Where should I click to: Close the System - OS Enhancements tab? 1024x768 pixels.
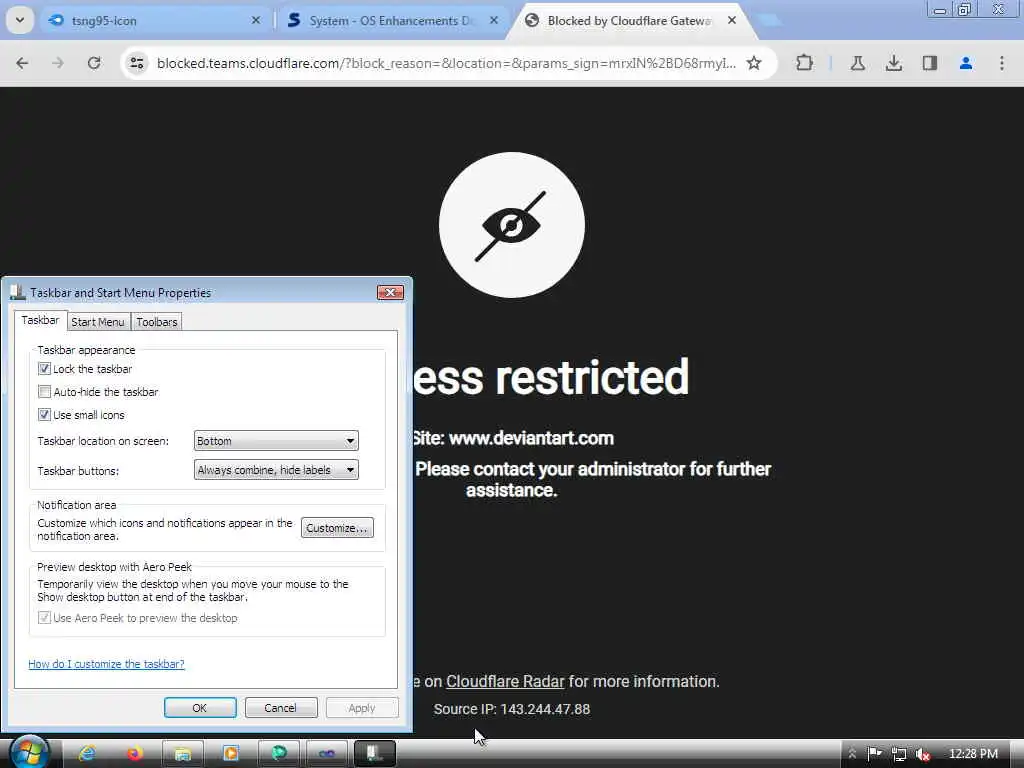[x=494, y=20]
